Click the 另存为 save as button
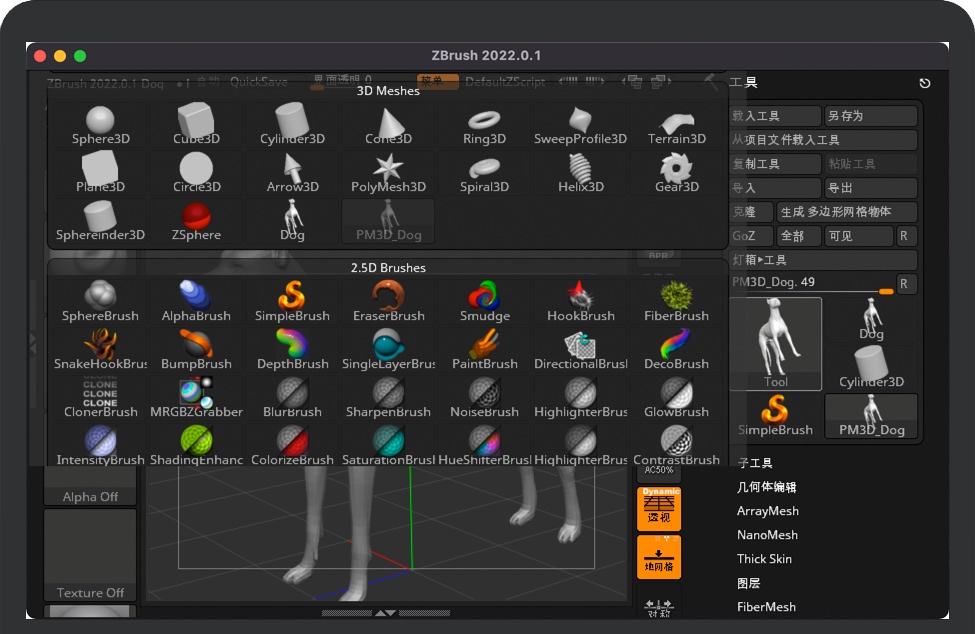975x634 pixels. (870, 116)
